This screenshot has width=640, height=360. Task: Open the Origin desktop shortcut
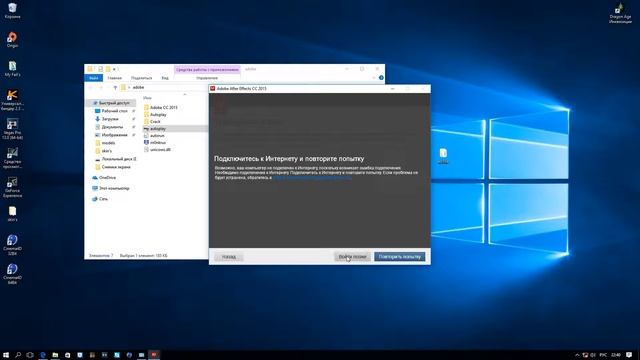tap(12, 40)
